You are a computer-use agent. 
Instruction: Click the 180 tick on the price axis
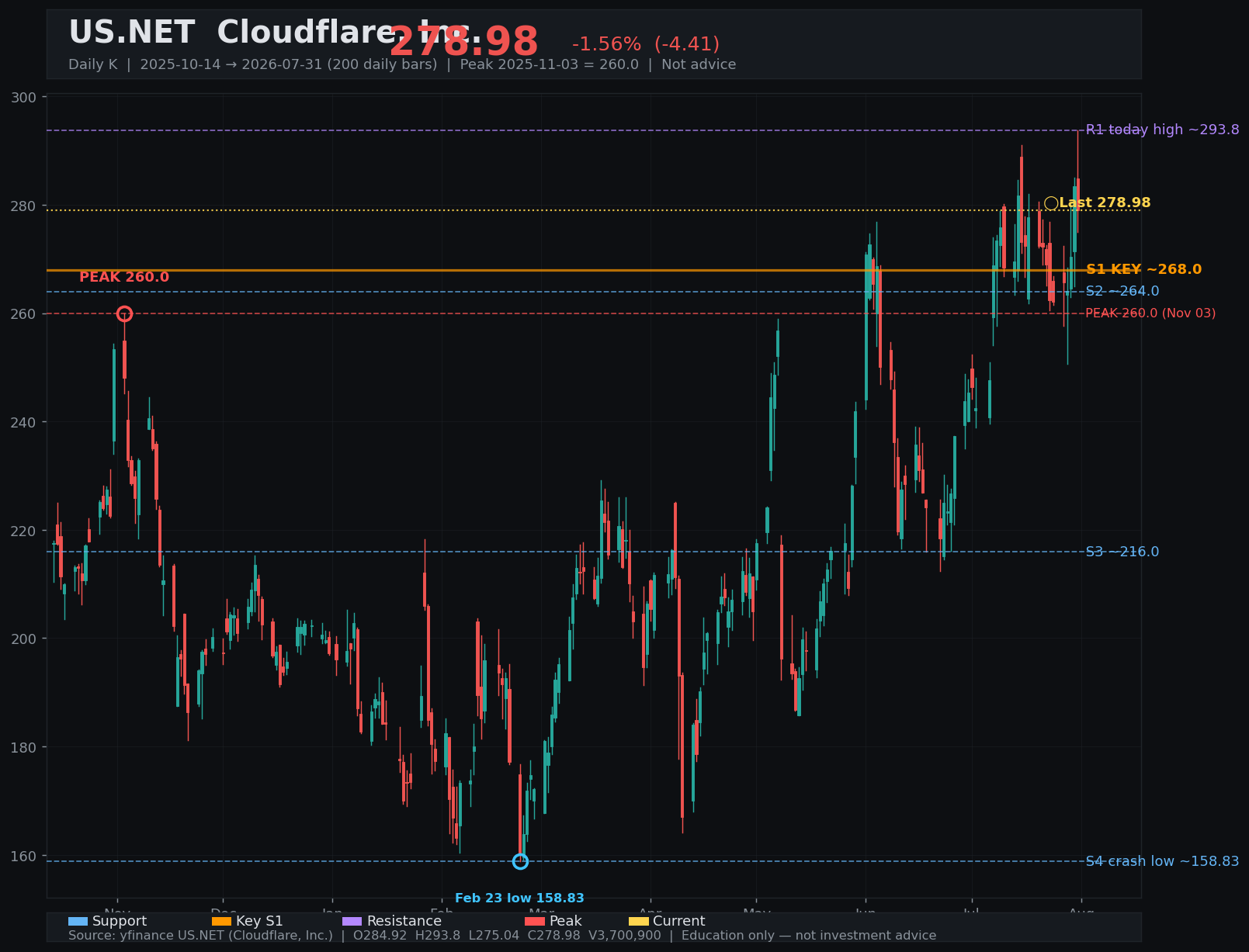(x=25, y=748)
